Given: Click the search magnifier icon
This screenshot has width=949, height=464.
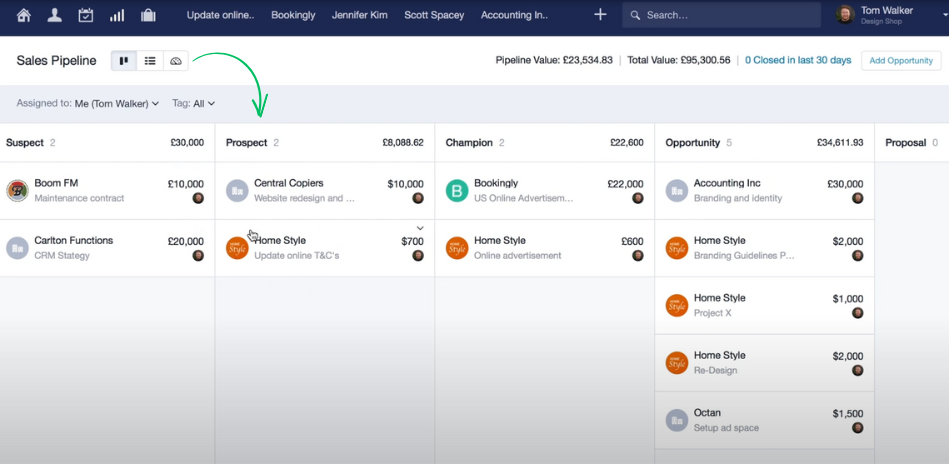Looking at the screenshot, I should 635,15.
